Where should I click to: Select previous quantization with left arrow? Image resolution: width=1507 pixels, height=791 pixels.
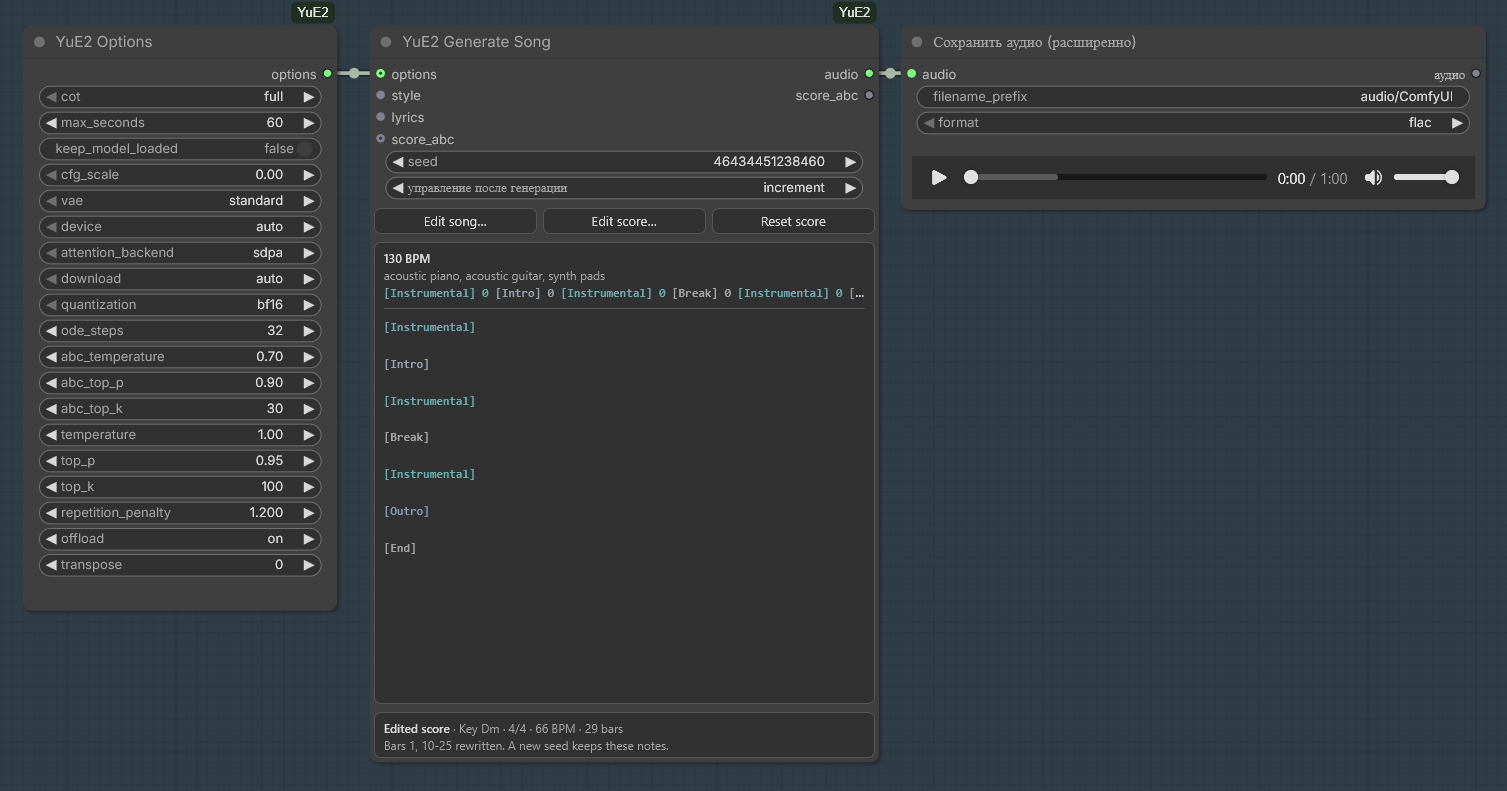pyautogui.click(x=50, y=305)
